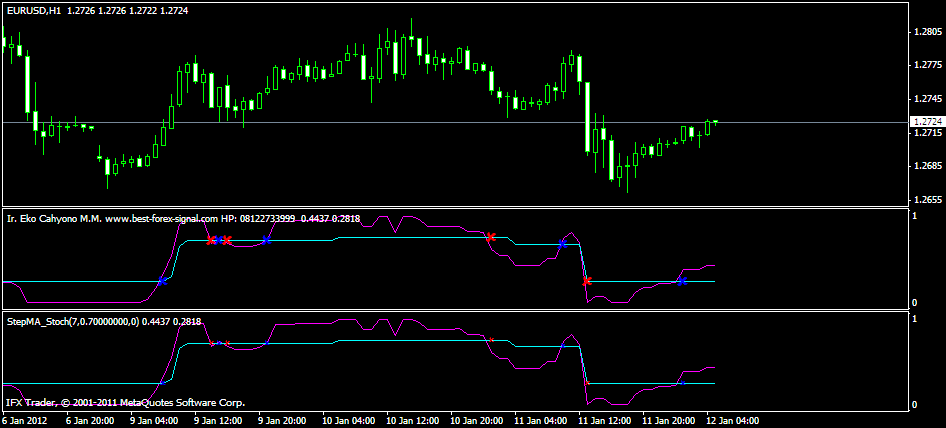Click the Ir. Eko Cahyono indicator label

point(183,219)
